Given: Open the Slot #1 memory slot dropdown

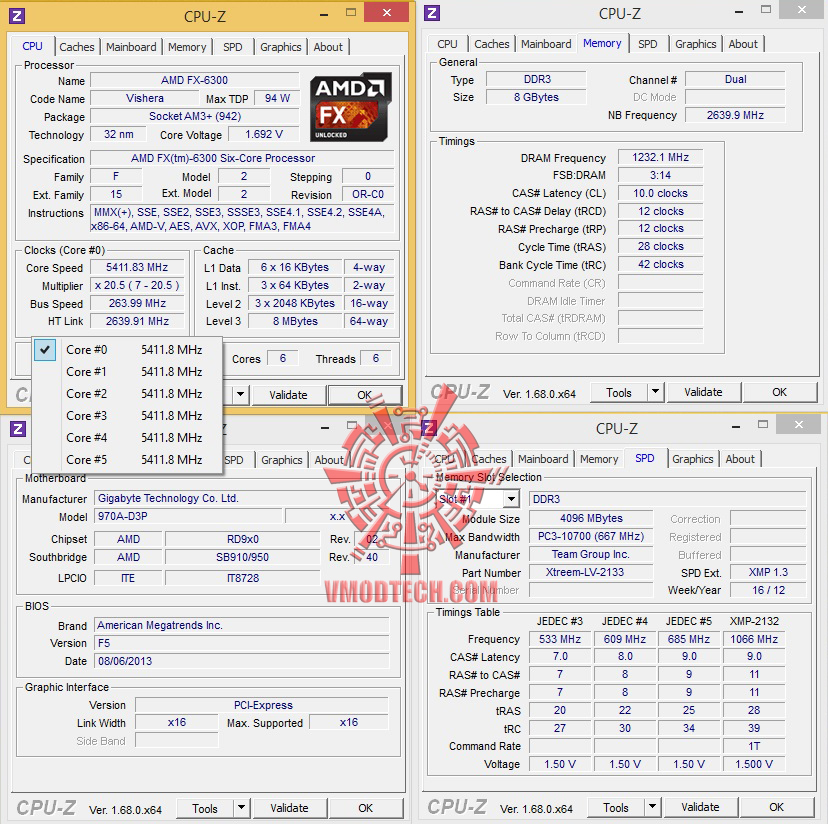Looking at the screenshot, I should coord(511,499).
